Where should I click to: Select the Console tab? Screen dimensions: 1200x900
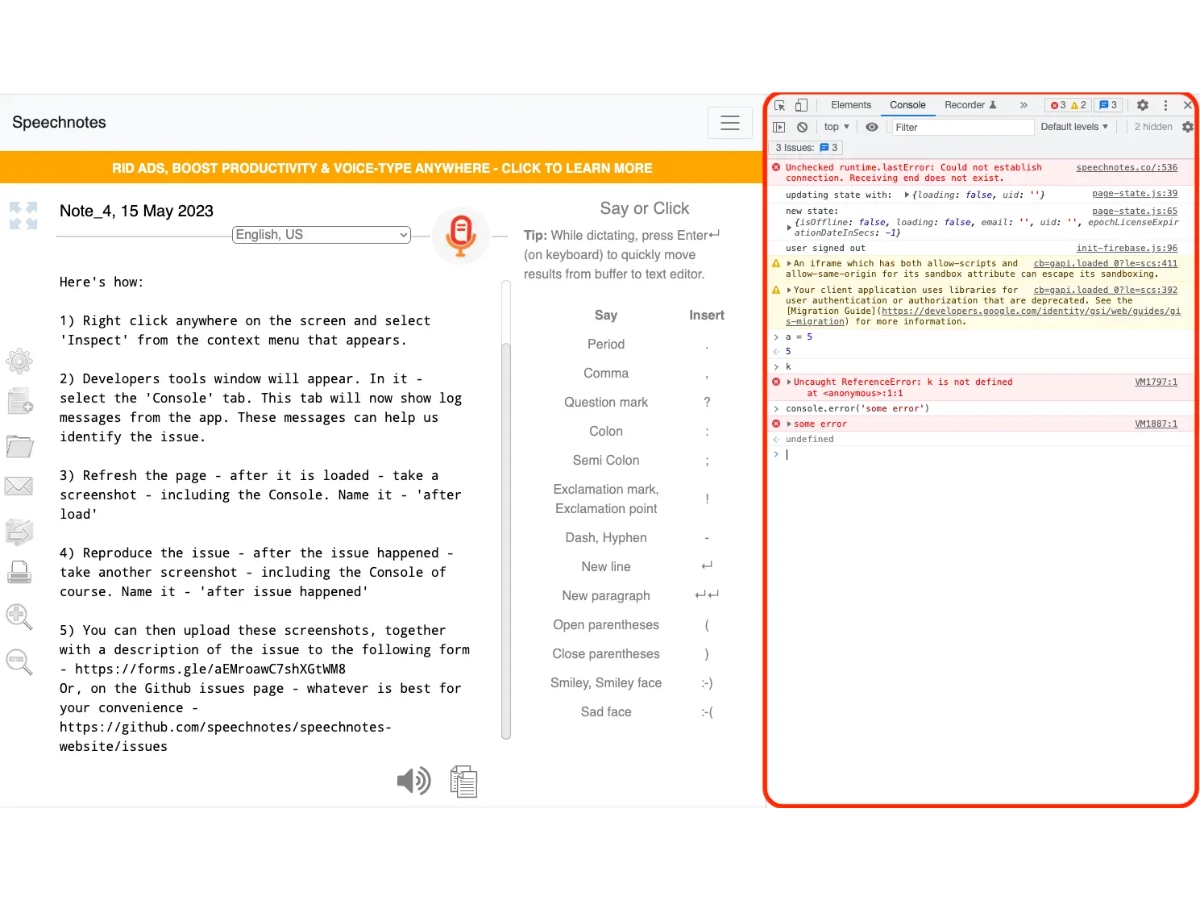[908, 105]
